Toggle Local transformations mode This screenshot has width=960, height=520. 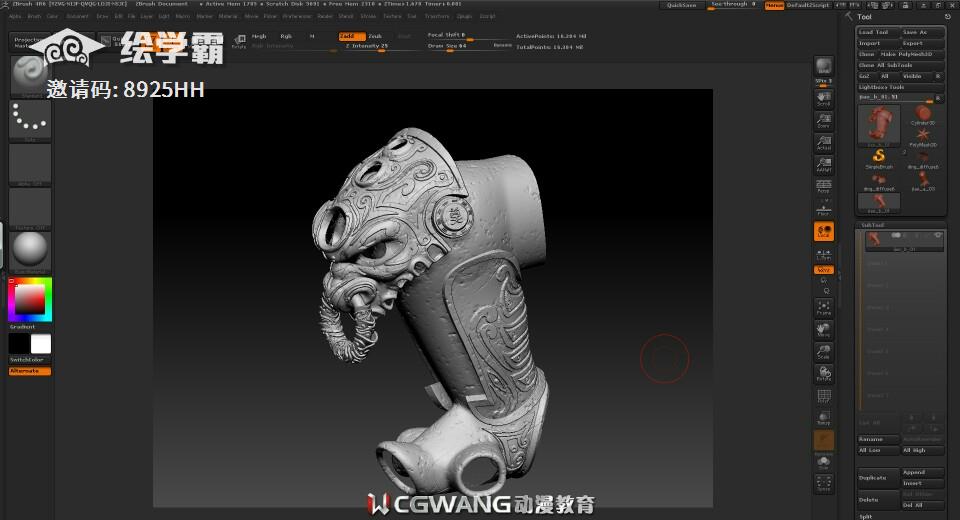coord(823,232)
